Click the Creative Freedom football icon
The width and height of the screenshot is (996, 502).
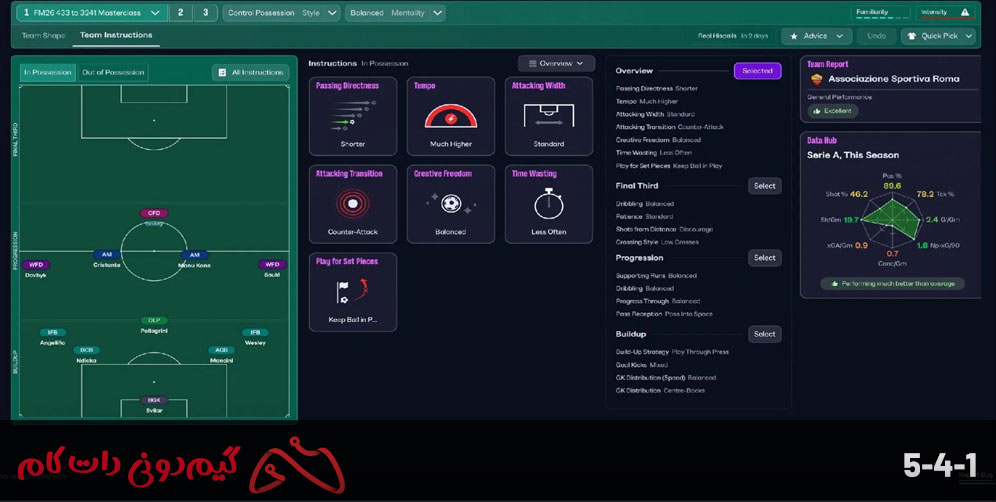451,203
